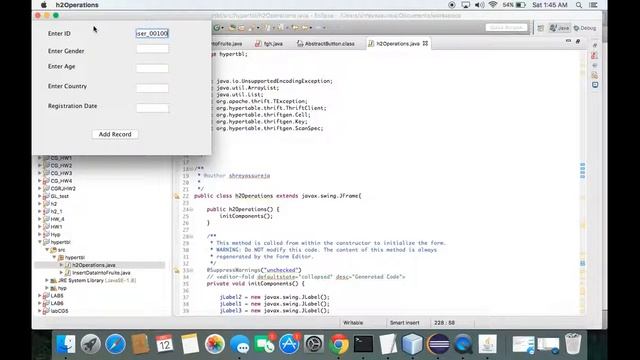The width and height of the screenshot is (640, 360).
Task: Click the warning marker at line 22
Action: coord(177,196)
